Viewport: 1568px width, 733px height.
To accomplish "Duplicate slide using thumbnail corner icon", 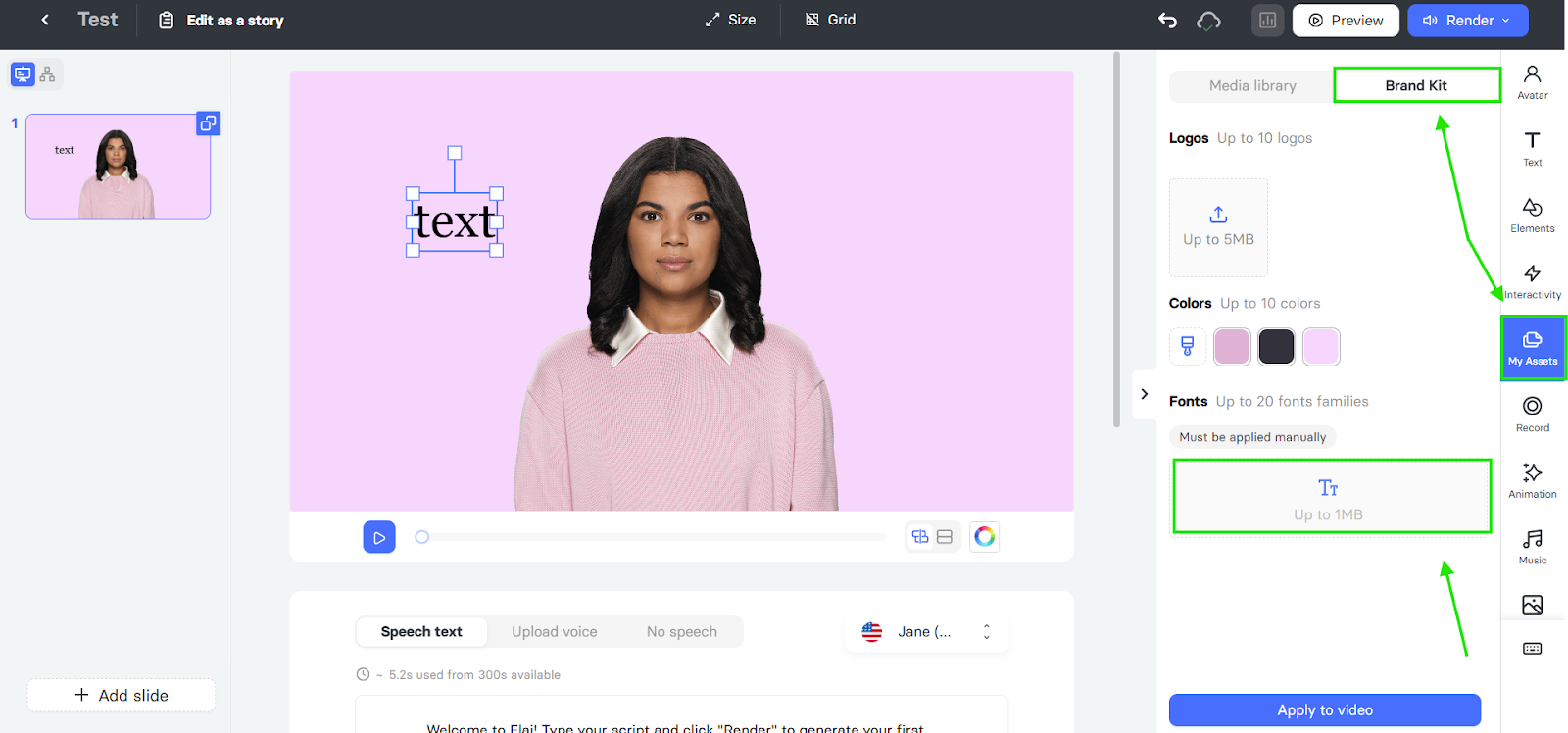I will pos(208,123).
